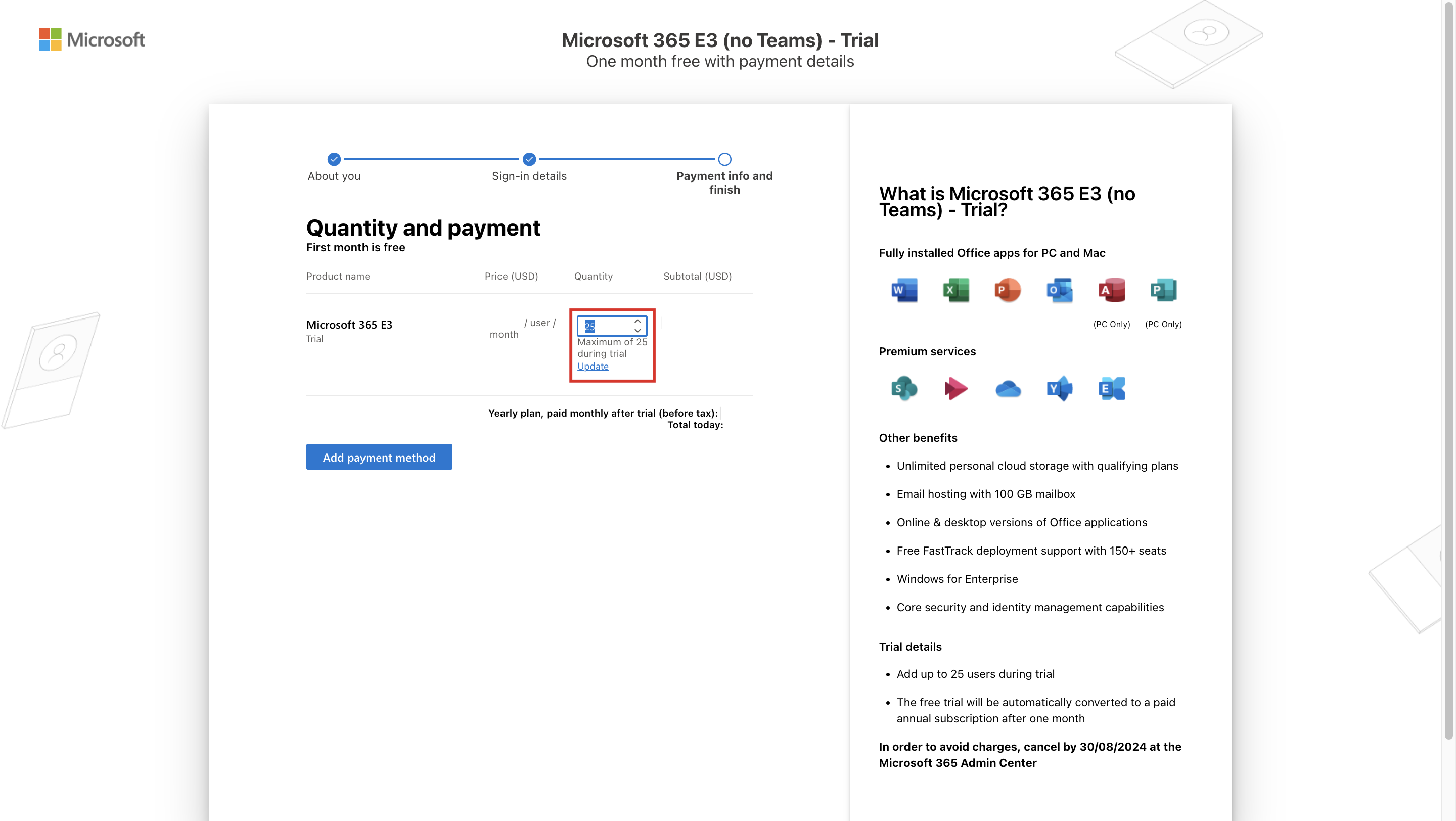Viewport: 1456px width, 821px height.
Task: Click the Maximum of 25 during trial note
Action: (x=612, y=347)
